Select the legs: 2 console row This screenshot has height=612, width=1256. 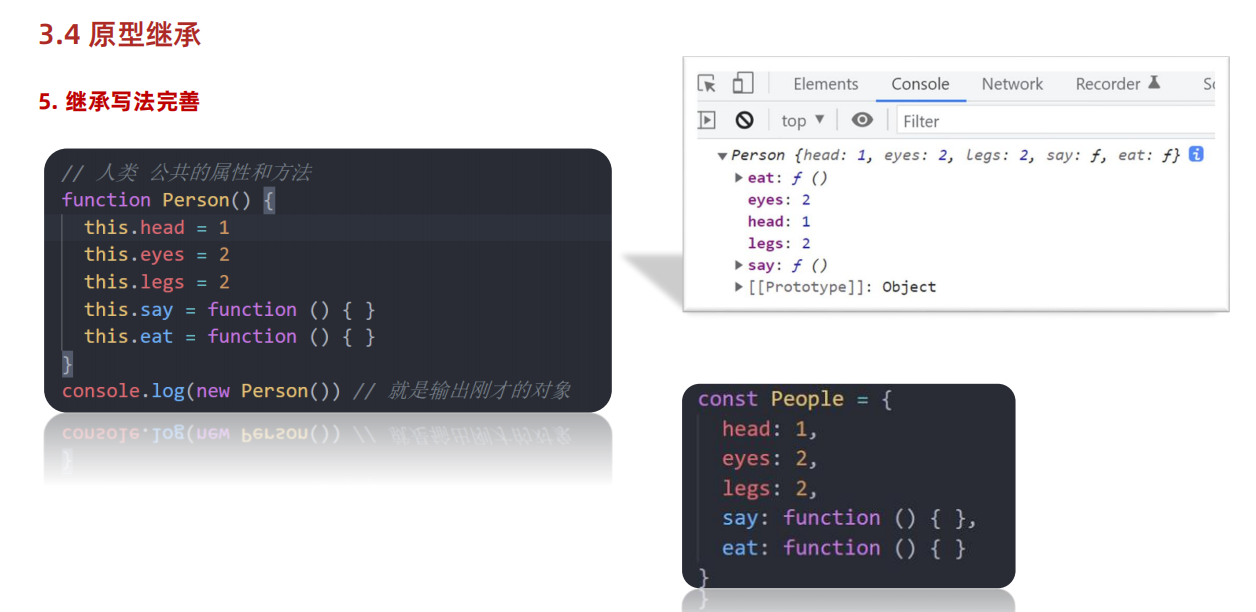coord(779,244)
